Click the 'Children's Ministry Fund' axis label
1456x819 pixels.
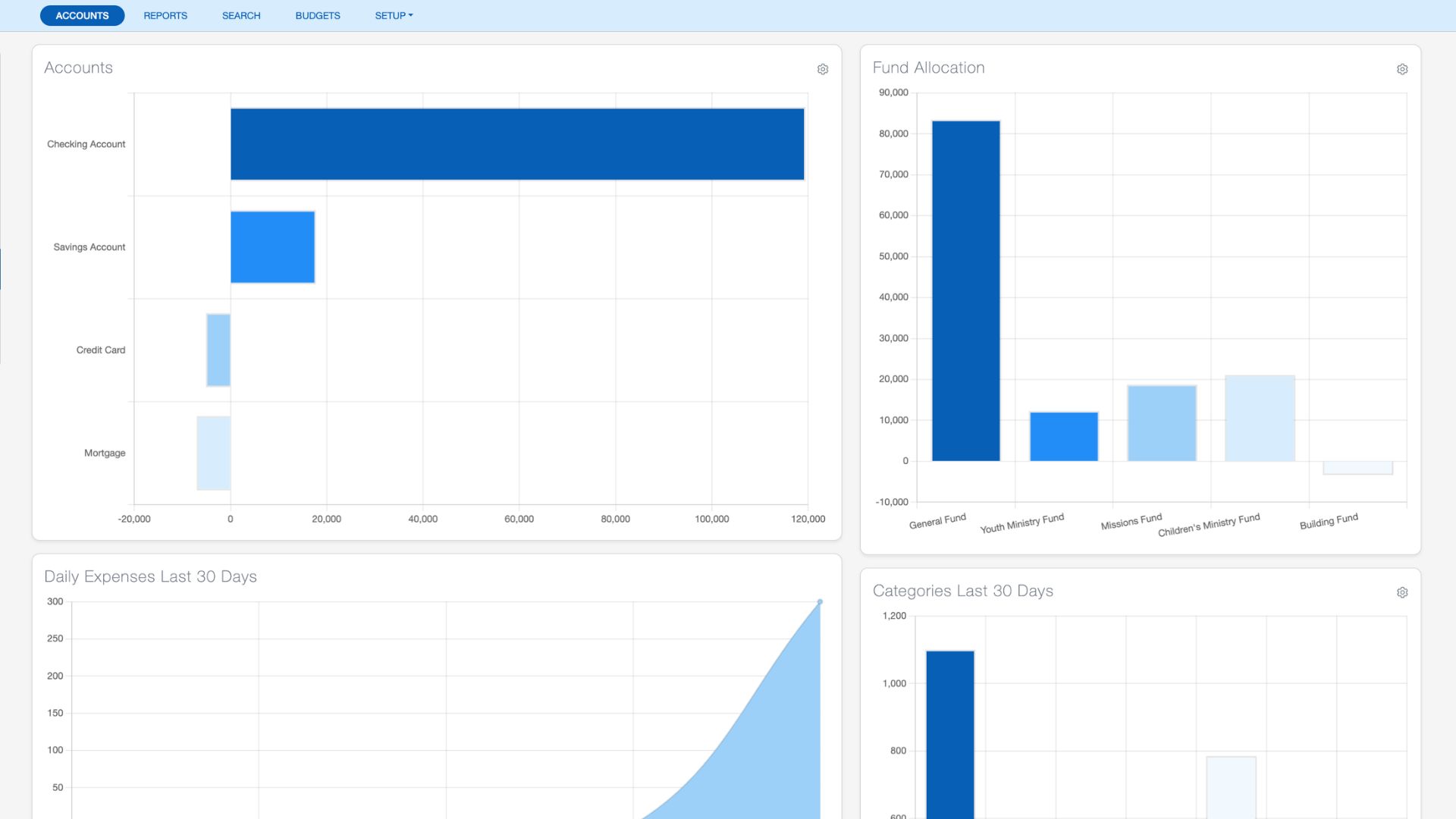click(1208, 524)
